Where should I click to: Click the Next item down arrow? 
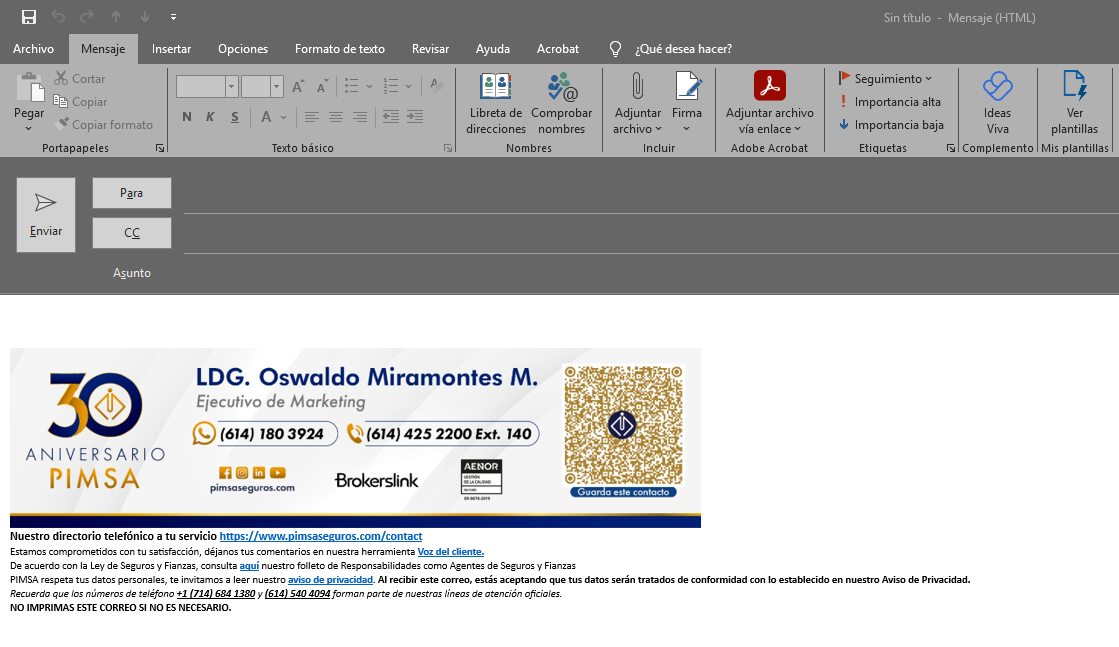[x=145, y=17]
